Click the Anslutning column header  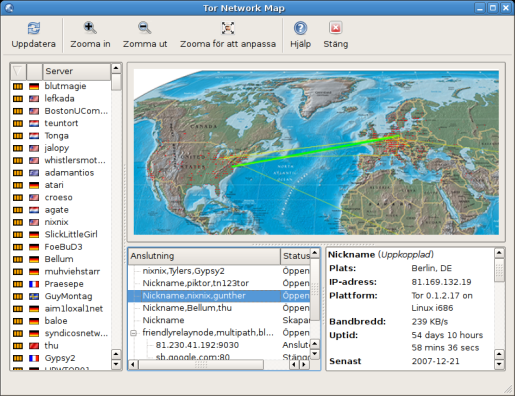click(204, 256)
